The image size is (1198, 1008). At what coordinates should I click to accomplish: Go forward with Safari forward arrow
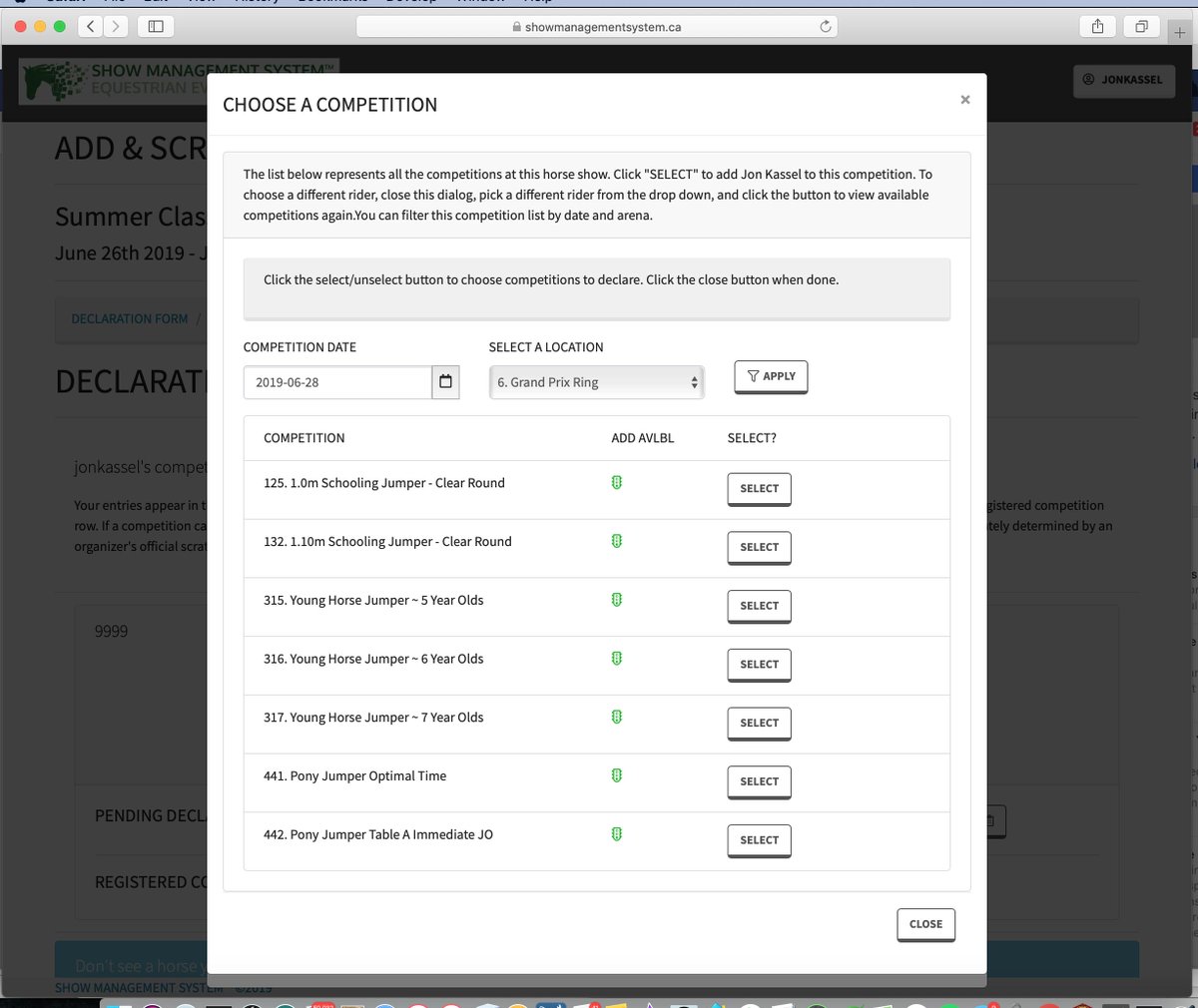(x=117, y=26)
